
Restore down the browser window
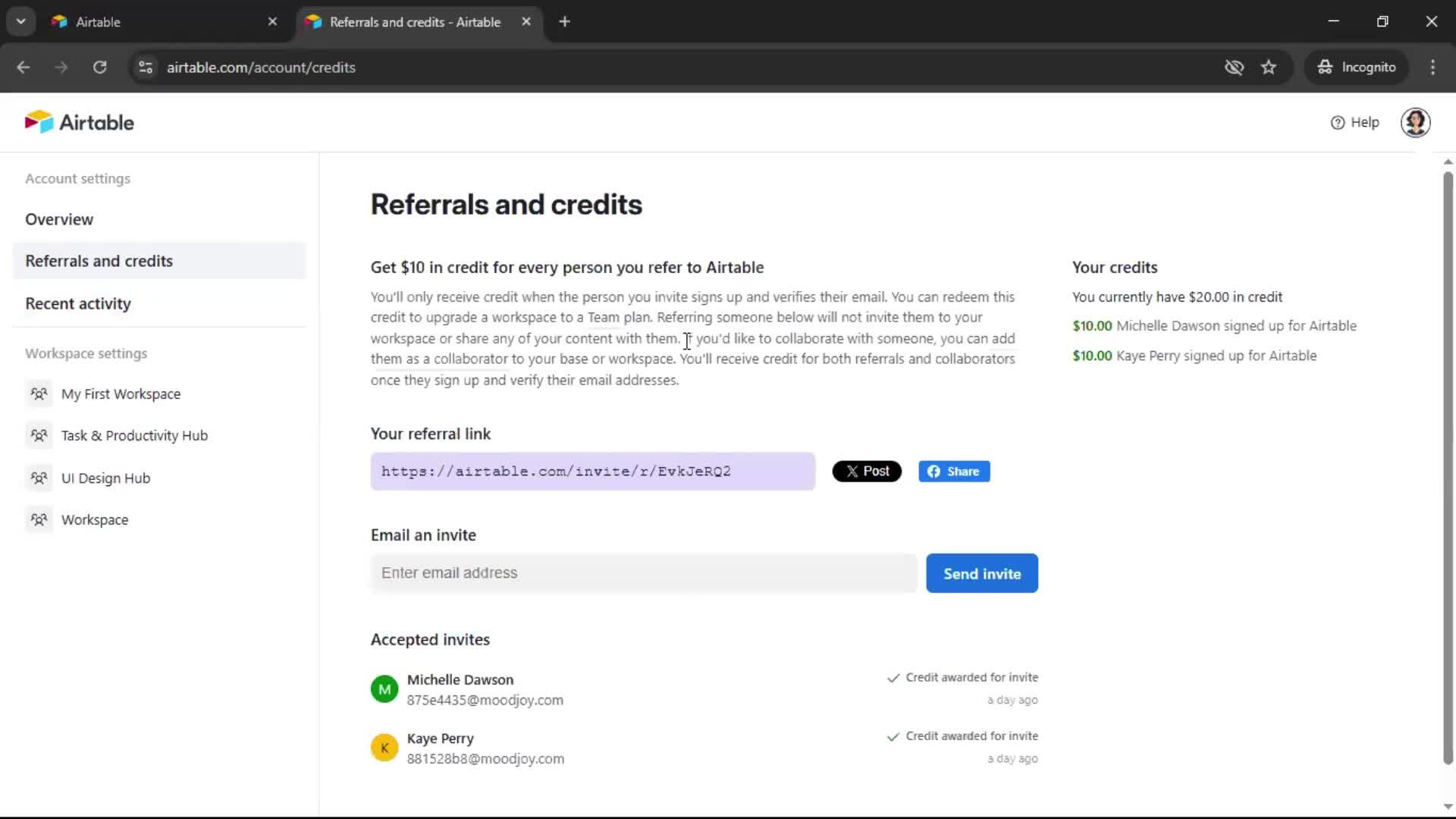[x=1382, y=22]
